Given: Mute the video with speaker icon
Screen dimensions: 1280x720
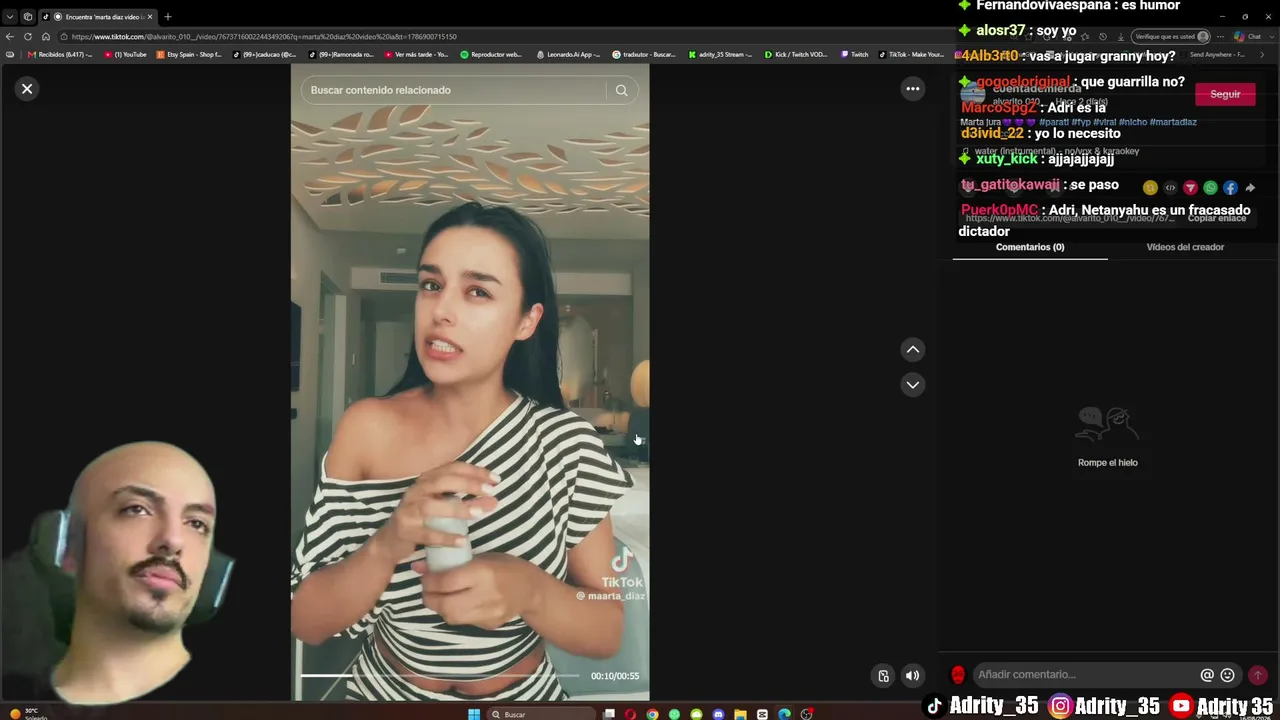Looking at the screenshot, I should pyautogui.click(x=912, y=676).
